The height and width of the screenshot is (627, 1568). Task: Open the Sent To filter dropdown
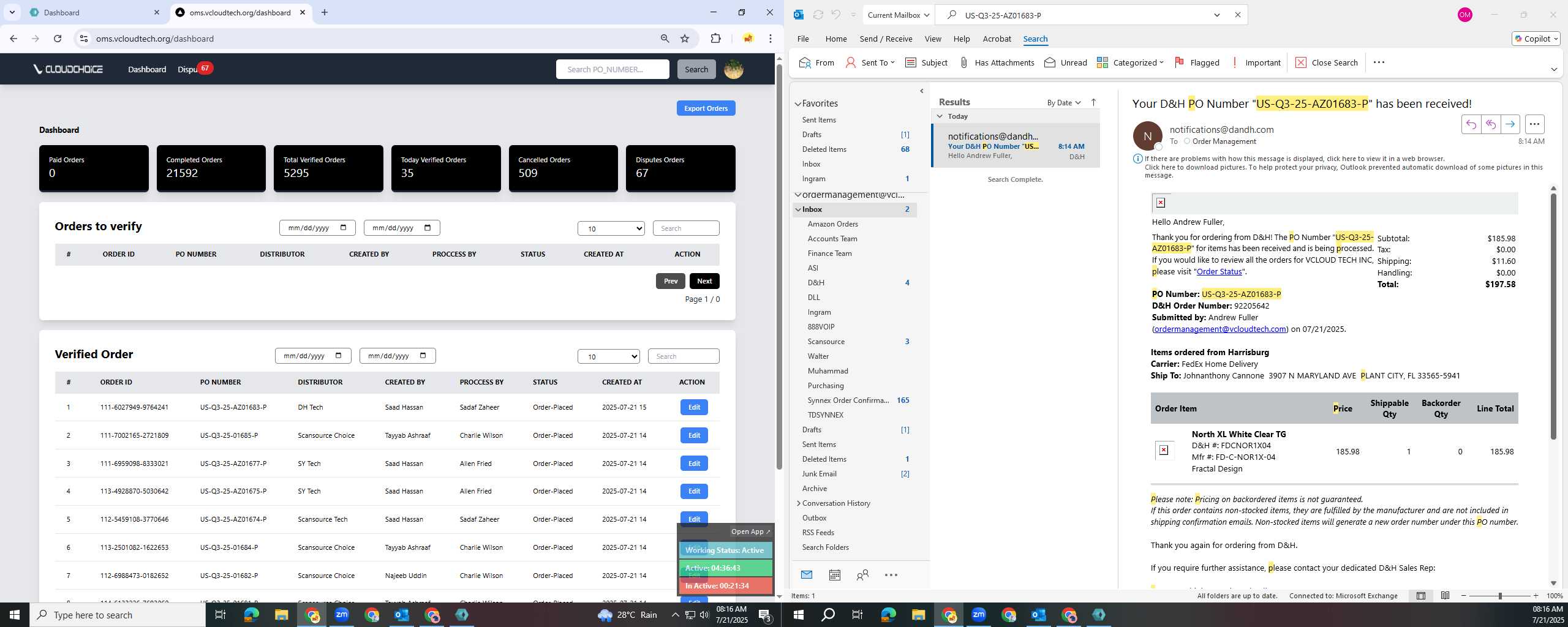870,62
